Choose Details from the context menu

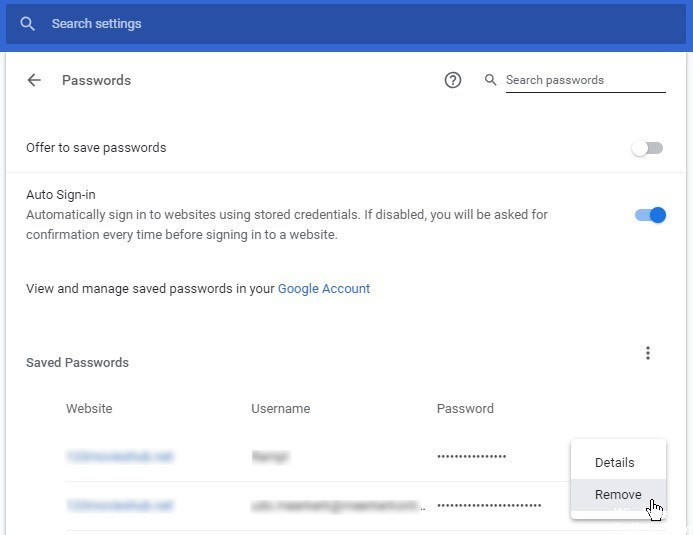pyautogui.click(x=614, y=463)
